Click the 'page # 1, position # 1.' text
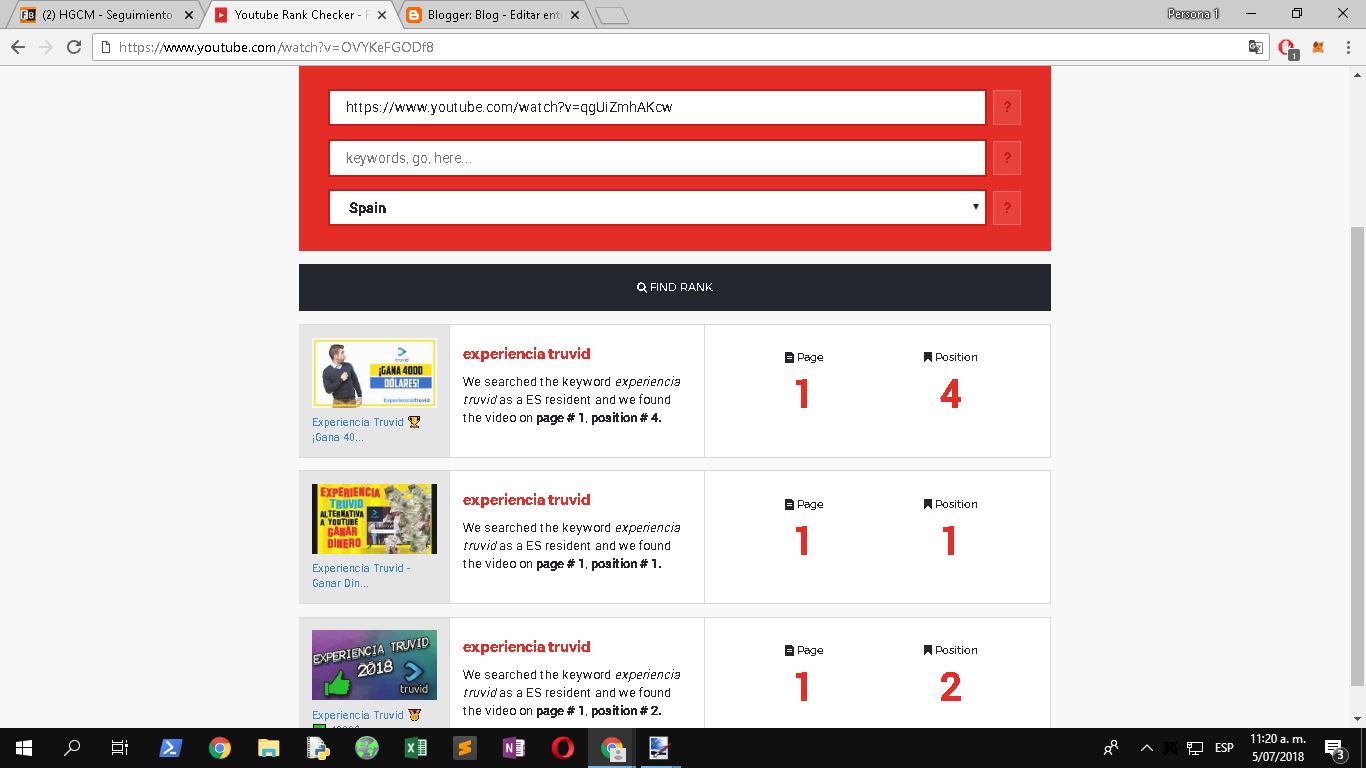 click(x=599, y=564)
